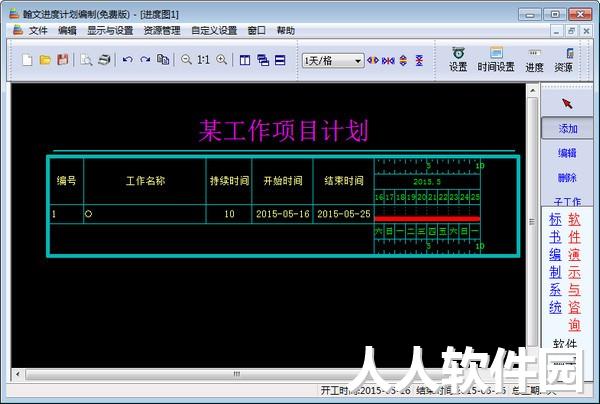The width and height of the screenshot is (600, 404).
Task: Expand the chart horizontally with the outward arrows
Action: 373,60
